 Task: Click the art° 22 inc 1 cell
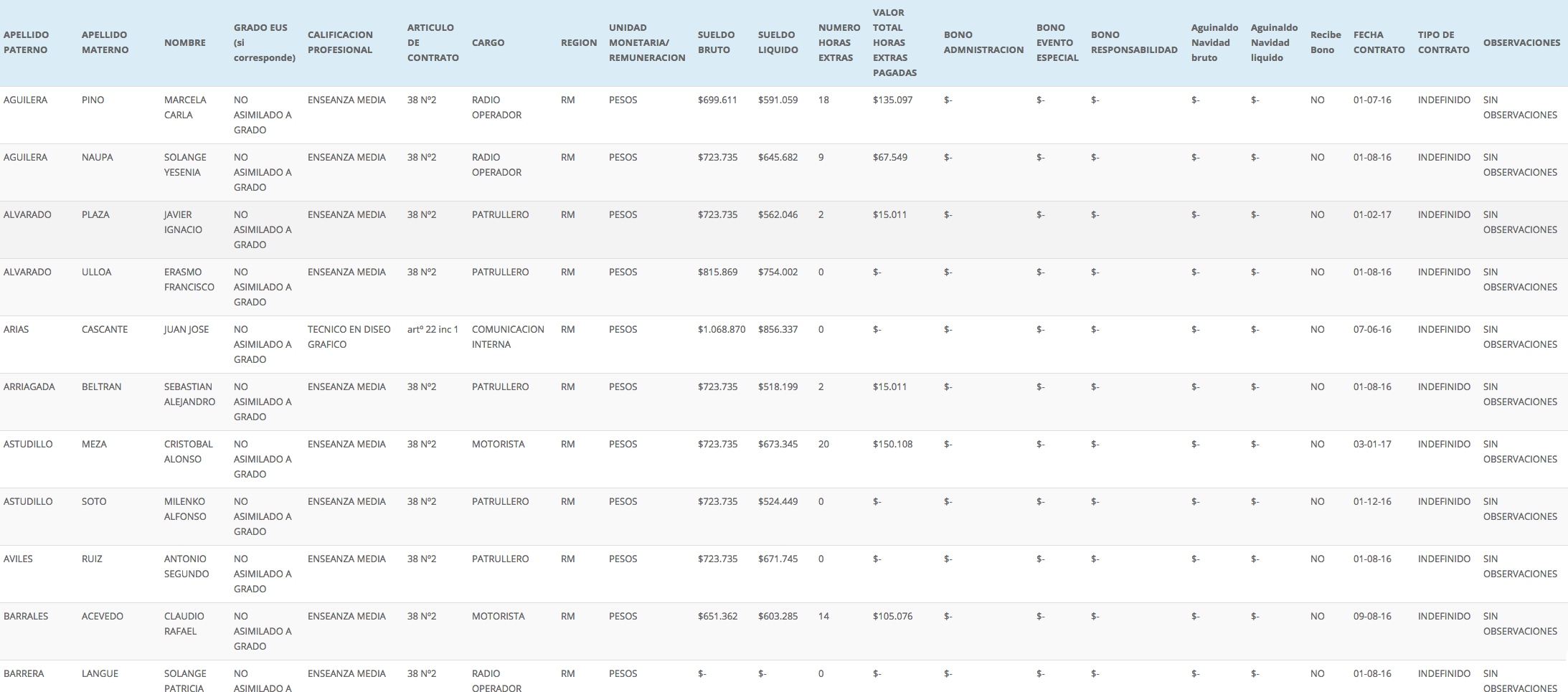point(433,330)
